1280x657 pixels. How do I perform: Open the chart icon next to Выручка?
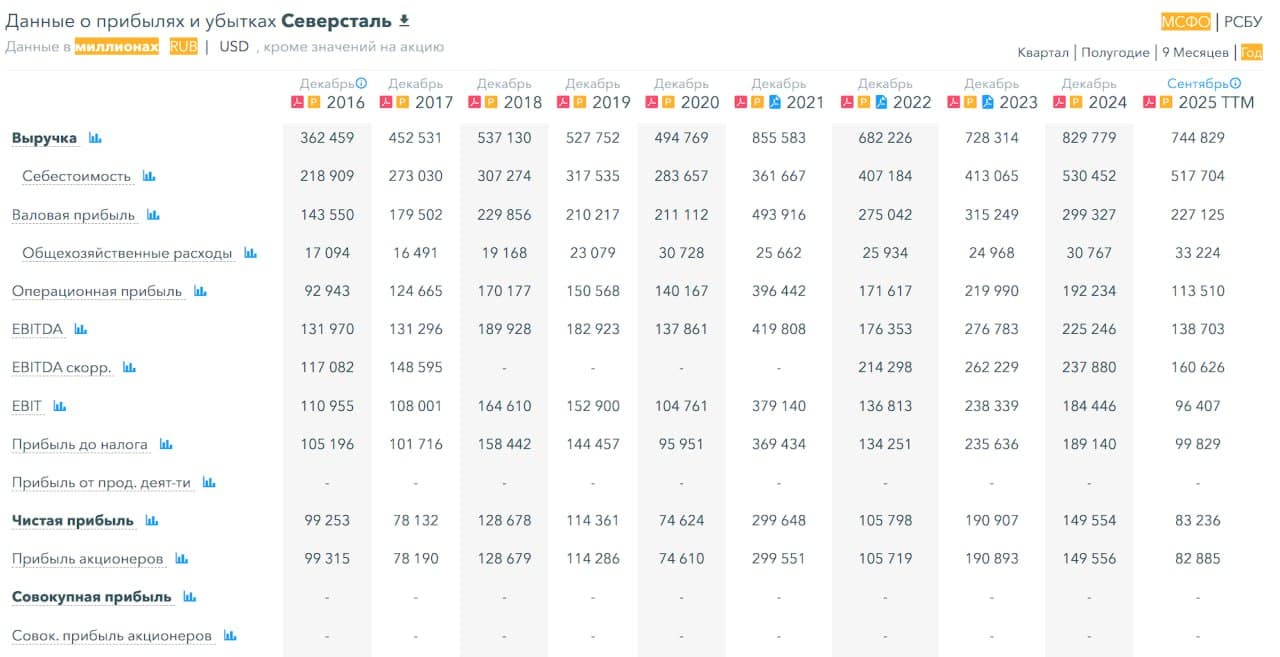point(95,138)
